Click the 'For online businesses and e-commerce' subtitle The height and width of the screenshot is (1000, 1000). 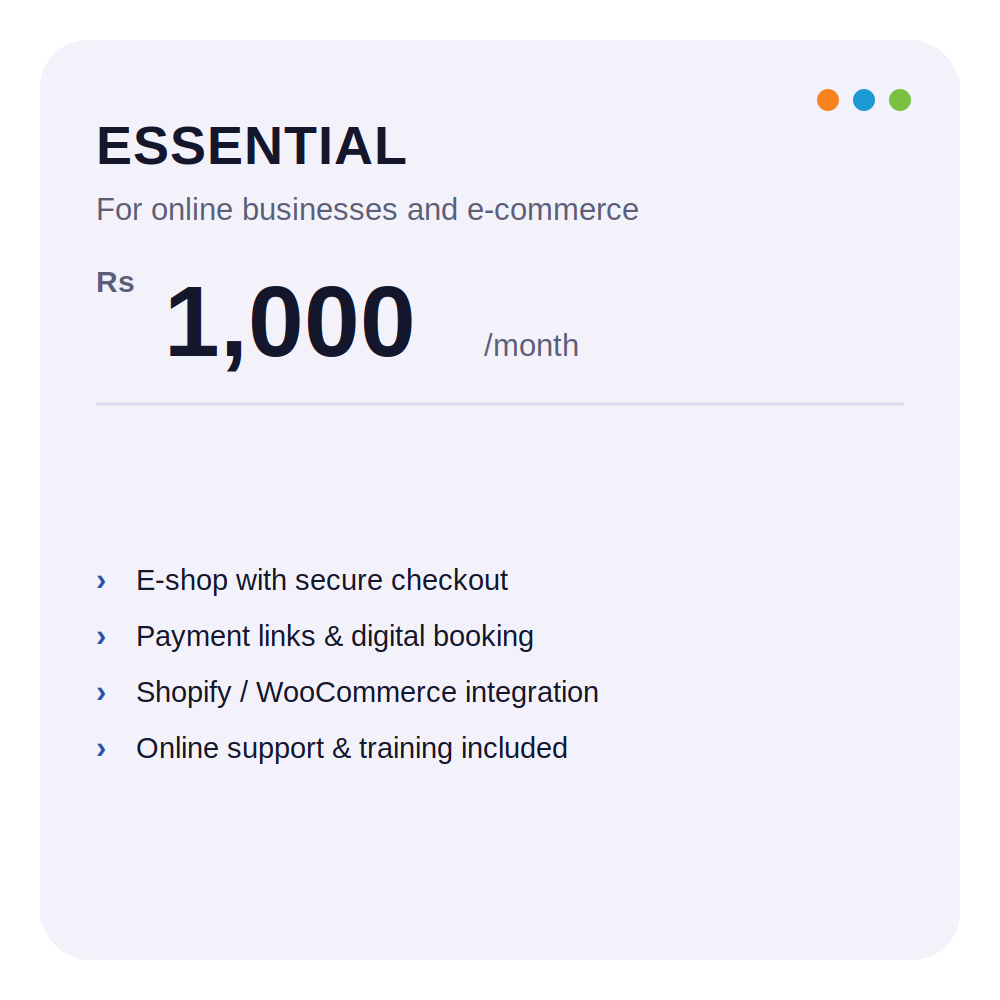[x=367, y=210]
